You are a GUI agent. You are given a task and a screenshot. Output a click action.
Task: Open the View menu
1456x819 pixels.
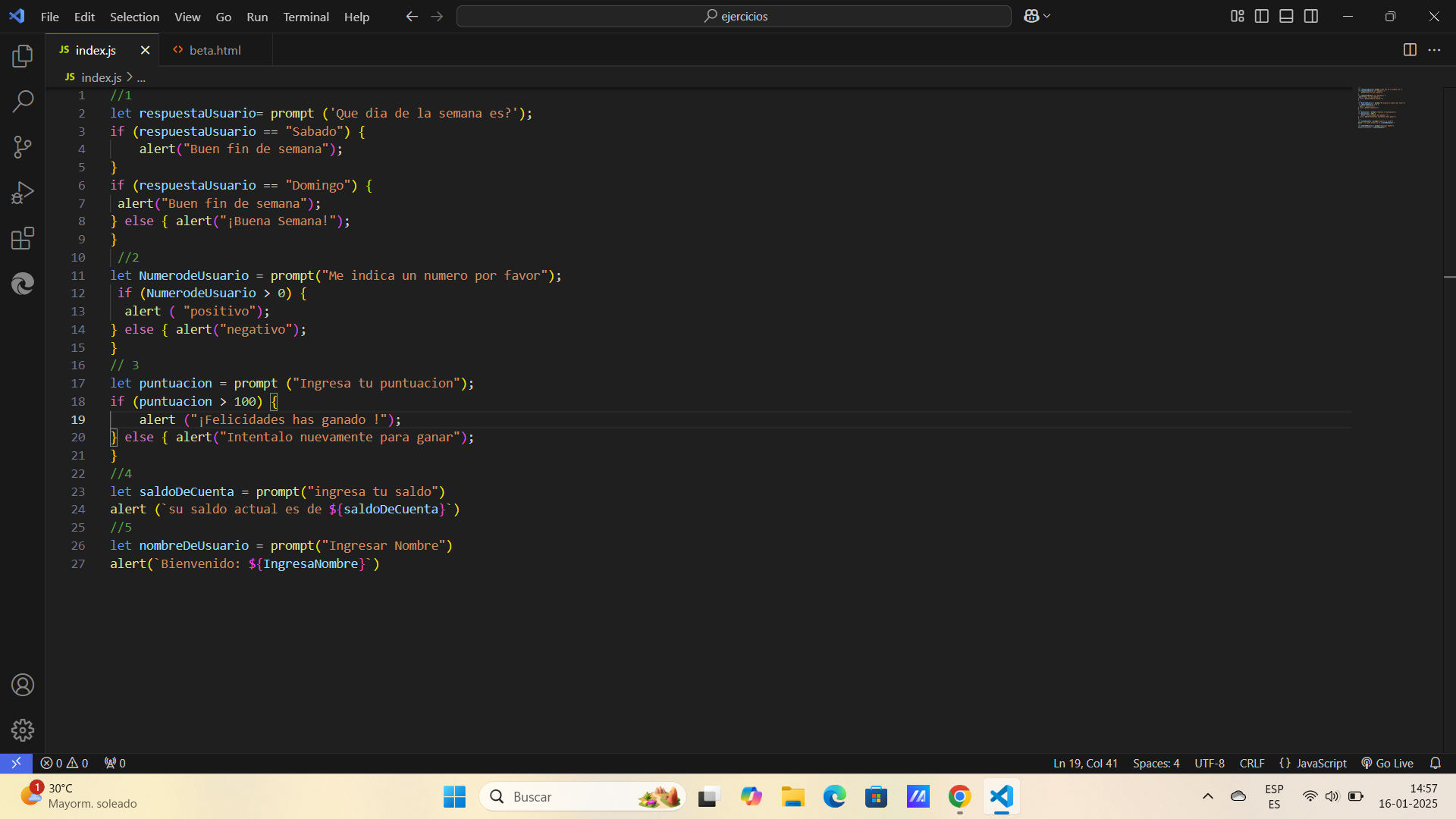pos(187,17)
